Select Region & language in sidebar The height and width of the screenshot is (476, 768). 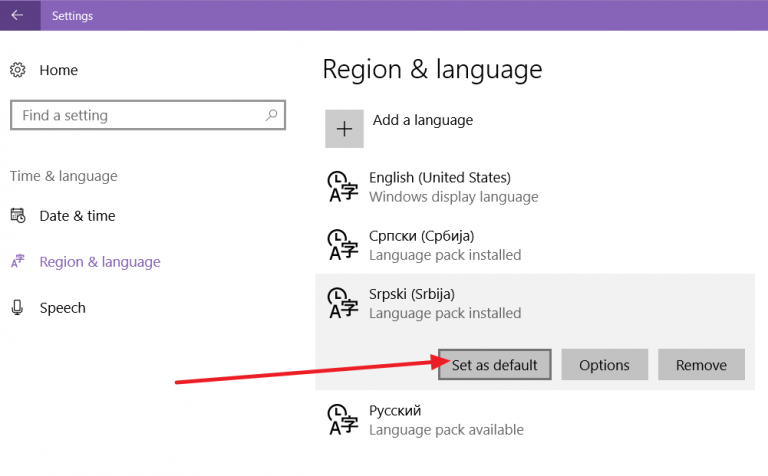100,262
